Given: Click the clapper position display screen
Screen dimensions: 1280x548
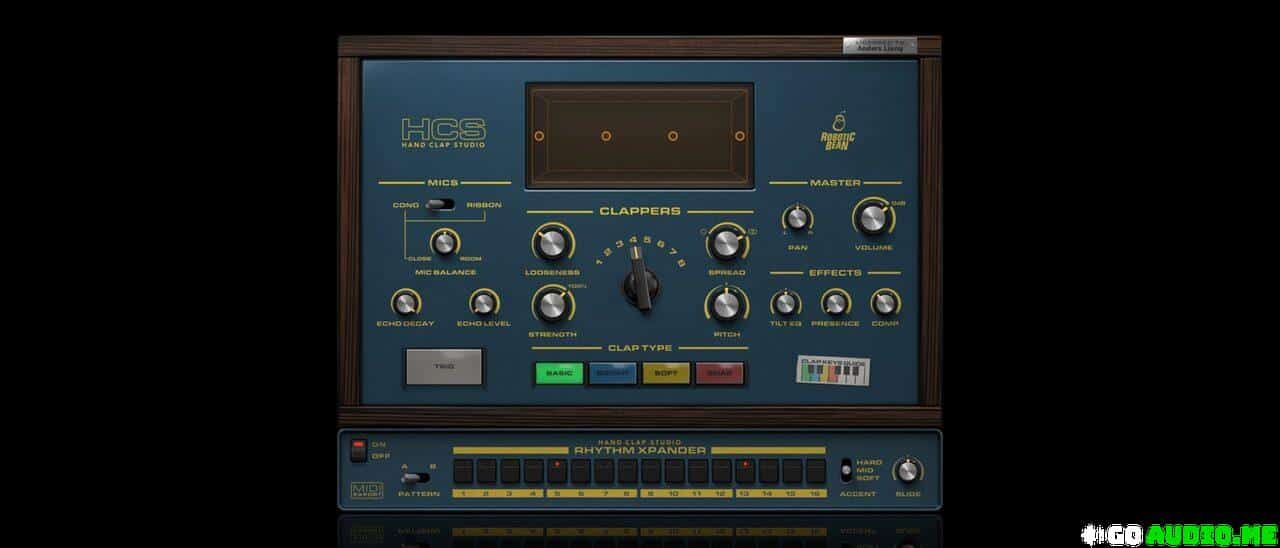Looking at the screenshot, I should pyautogui.click(x=639, y=135).
